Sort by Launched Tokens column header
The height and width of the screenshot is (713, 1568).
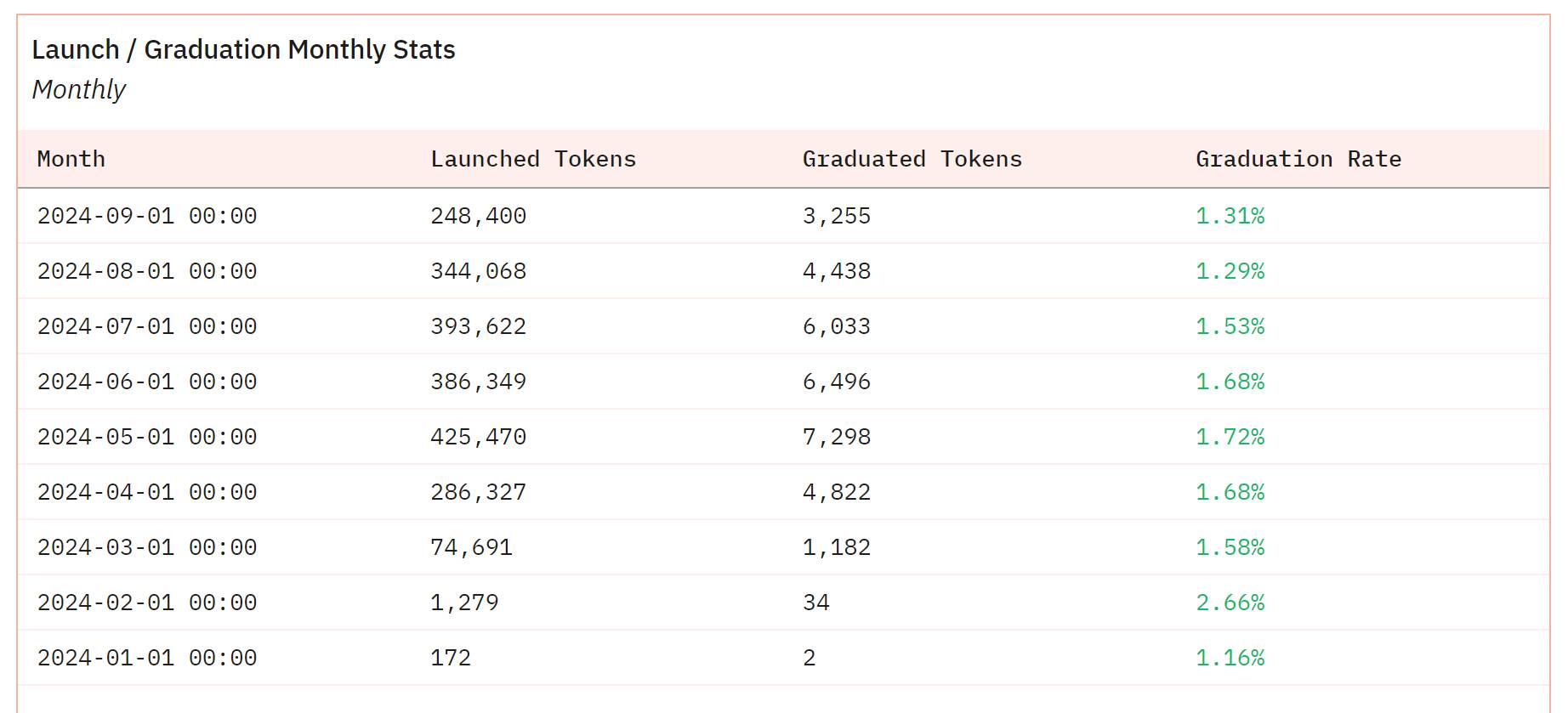pyautogui.click(x=533, y=159)
